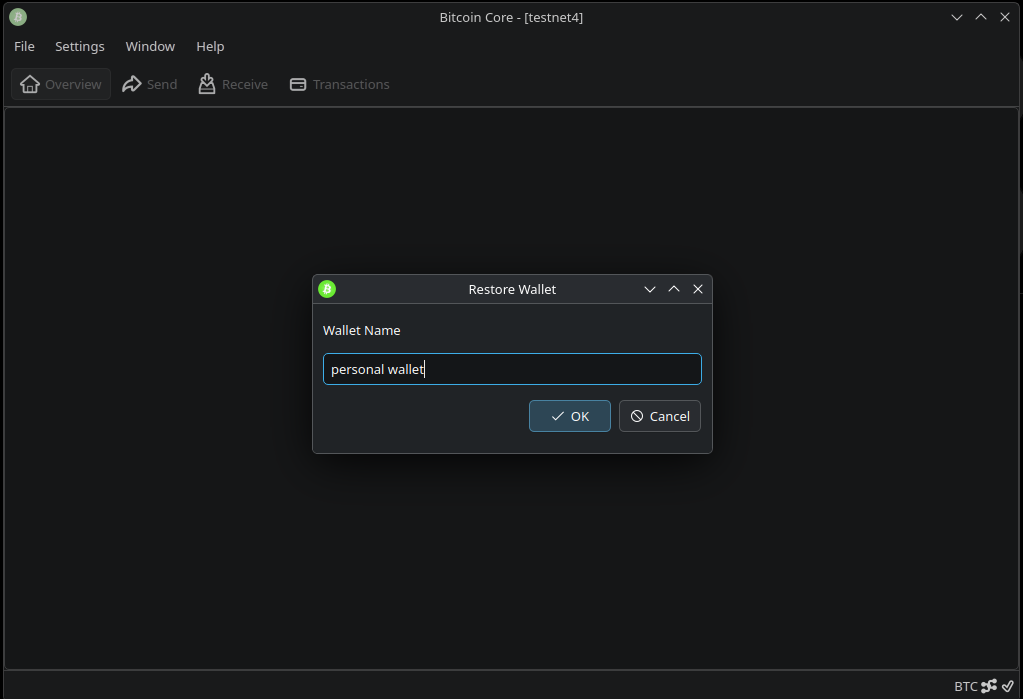Open the File menu
The image size is (1023, 699).
click(x=24, y=46)
